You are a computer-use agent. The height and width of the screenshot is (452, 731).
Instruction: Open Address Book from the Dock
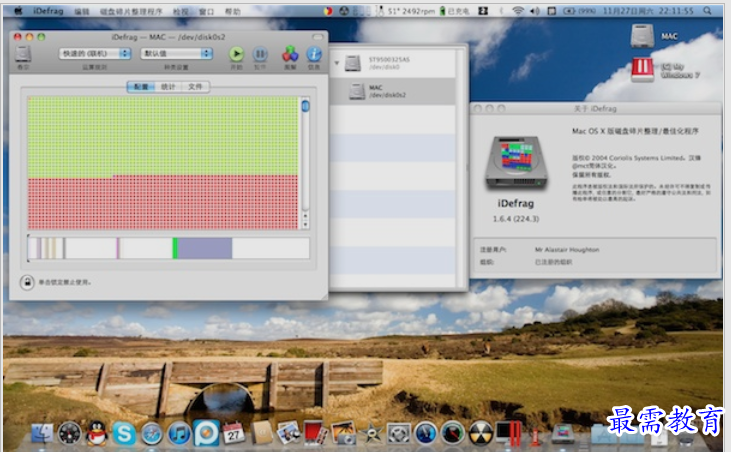pyautogui.click(x=262, y=433)
